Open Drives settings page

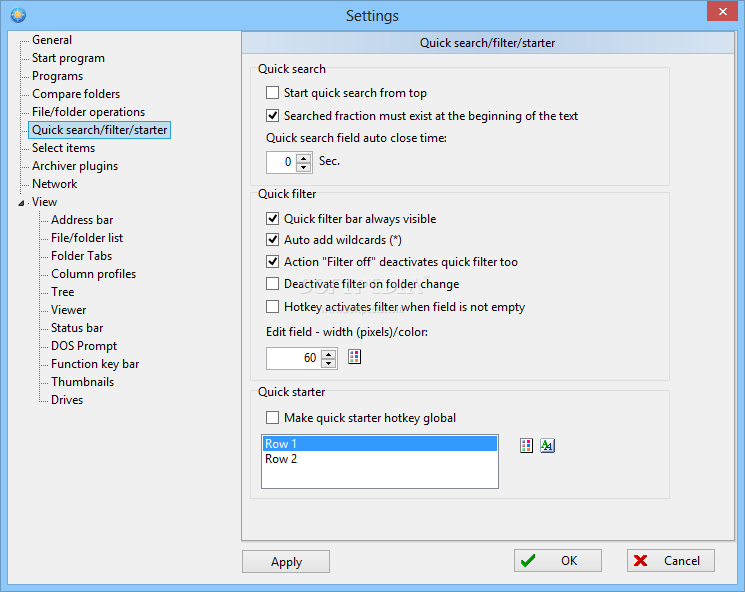(x=67, y=400)
